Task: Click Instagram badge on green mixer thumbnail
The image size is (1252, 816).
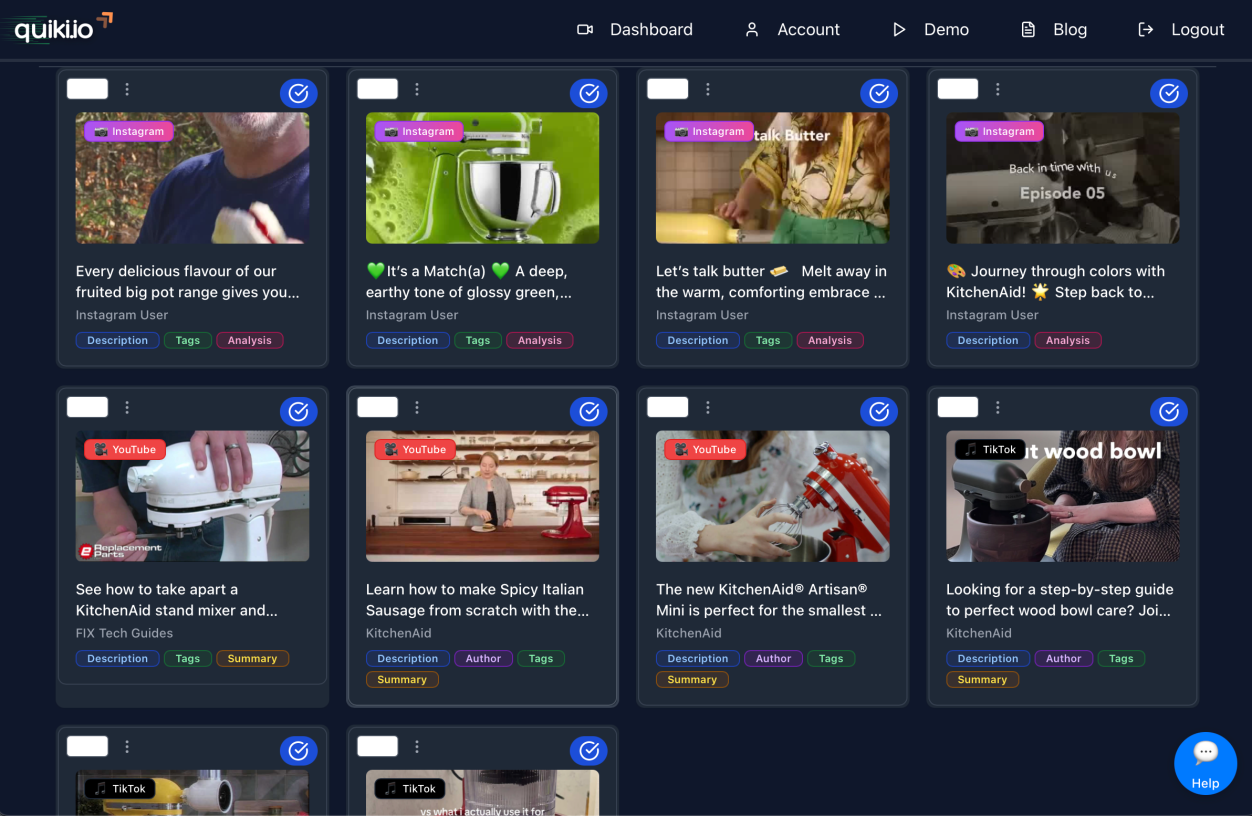Action: [x=419, y=131]
